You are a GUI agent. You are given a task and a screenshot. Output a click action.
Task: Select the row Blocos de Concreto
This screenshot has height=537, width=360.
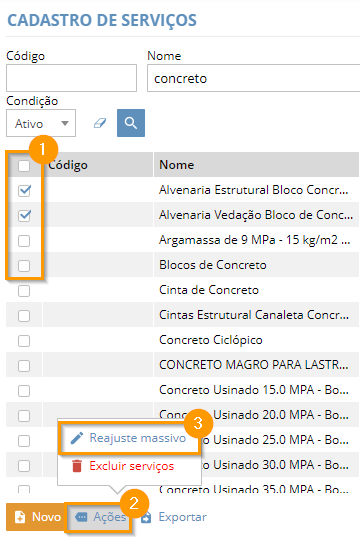pyautogui.click(x=182, y=265)
